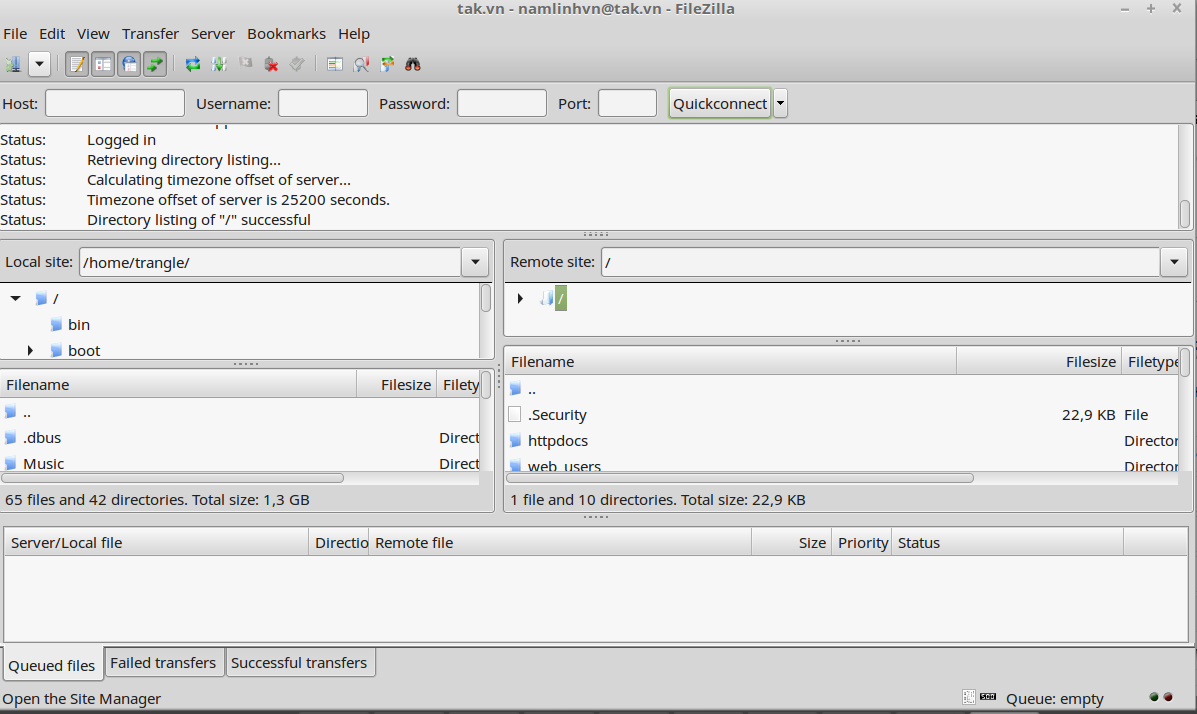Screen dimensions: 1197x714
Task: Toggle local directory tree display
Action: coord(103,64)
